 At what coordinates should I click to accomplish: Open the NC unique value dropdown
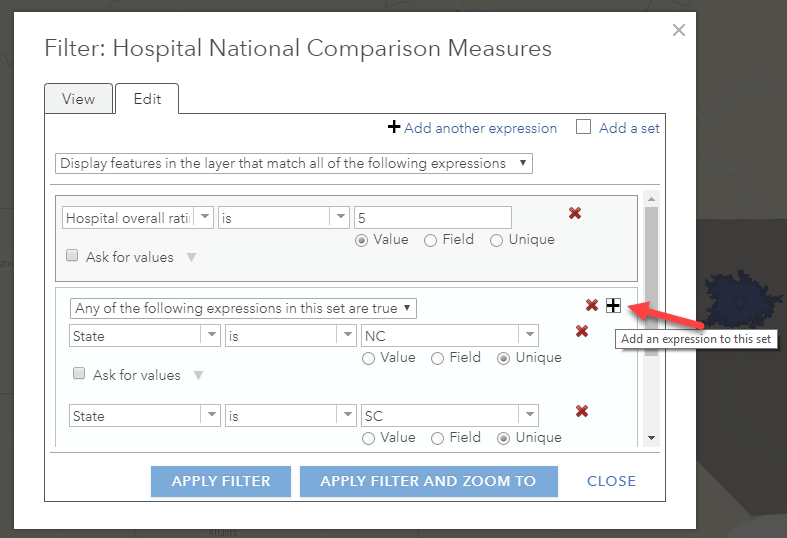click(528, 336)
